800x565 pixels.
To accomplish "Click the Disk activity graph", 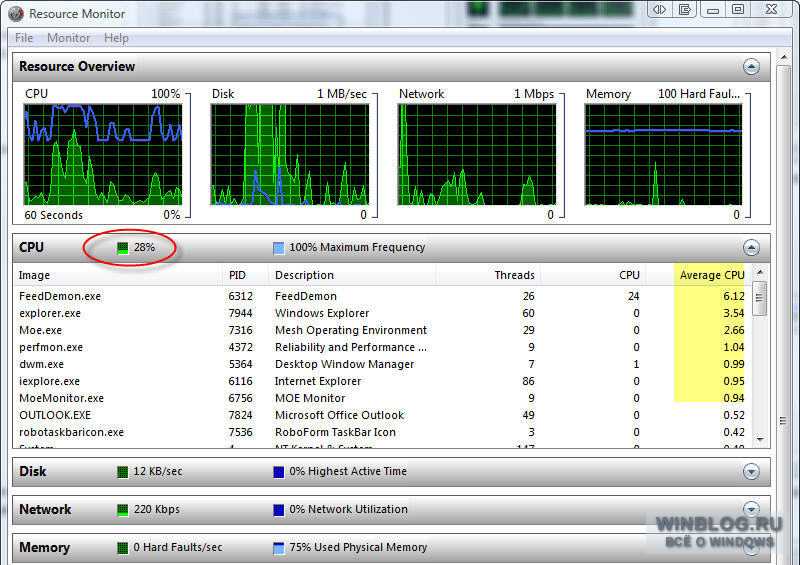I will [x=290, y=155].
